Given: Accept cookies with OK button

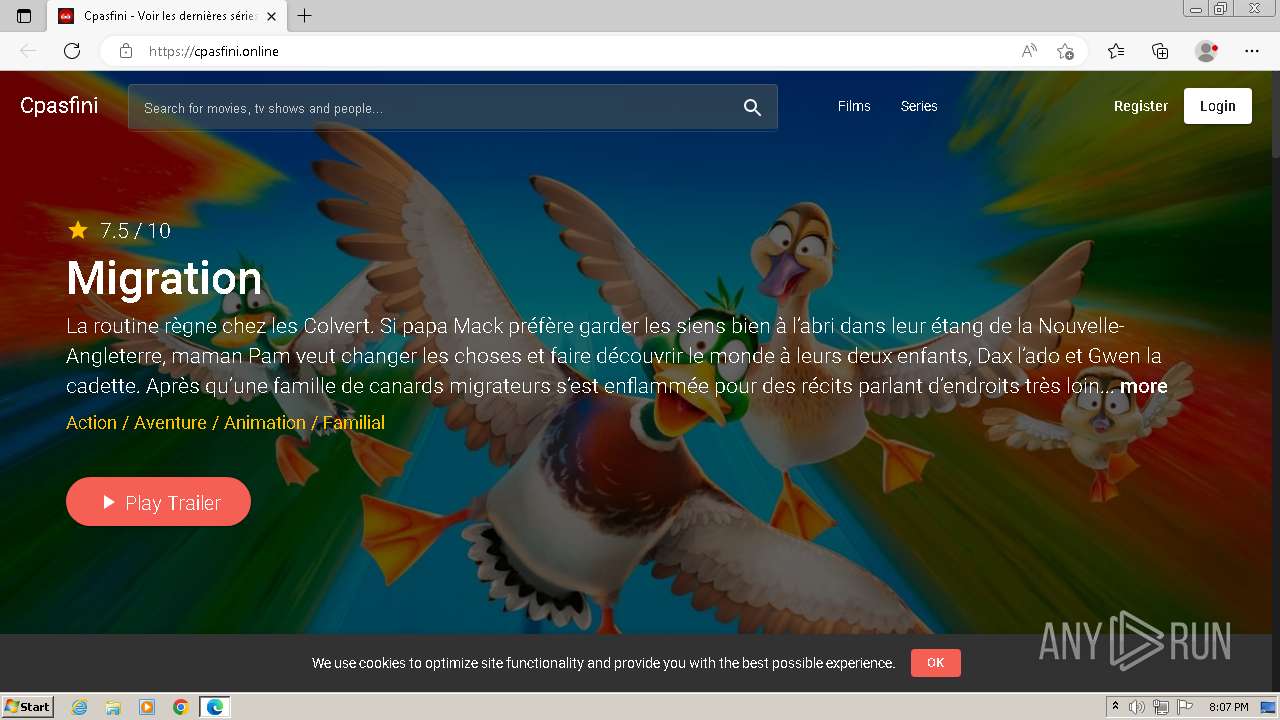Looking at the screenshot, I should tap(935, 662).
